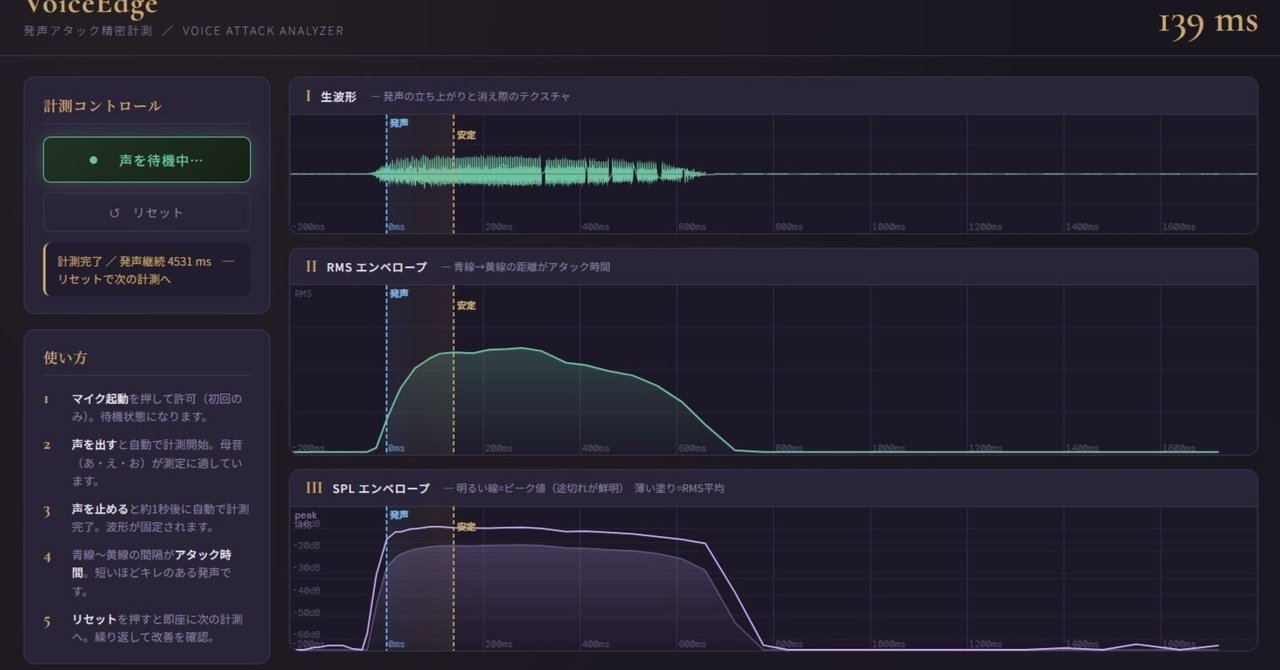Click the 青線→黄線 attack time description in RMS header

click(x=532, y=267)
